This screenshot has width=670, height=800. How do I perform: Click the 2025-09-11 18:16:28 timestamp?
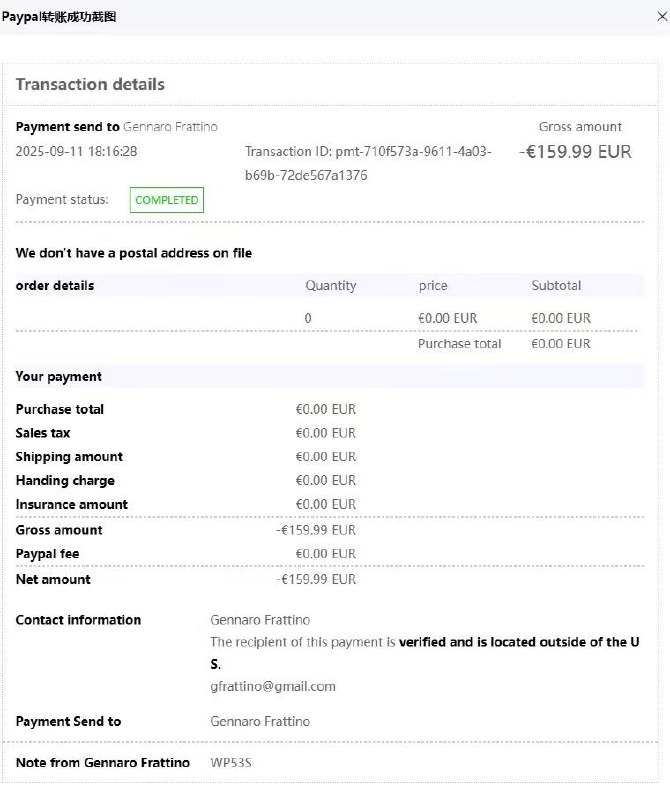77,151
